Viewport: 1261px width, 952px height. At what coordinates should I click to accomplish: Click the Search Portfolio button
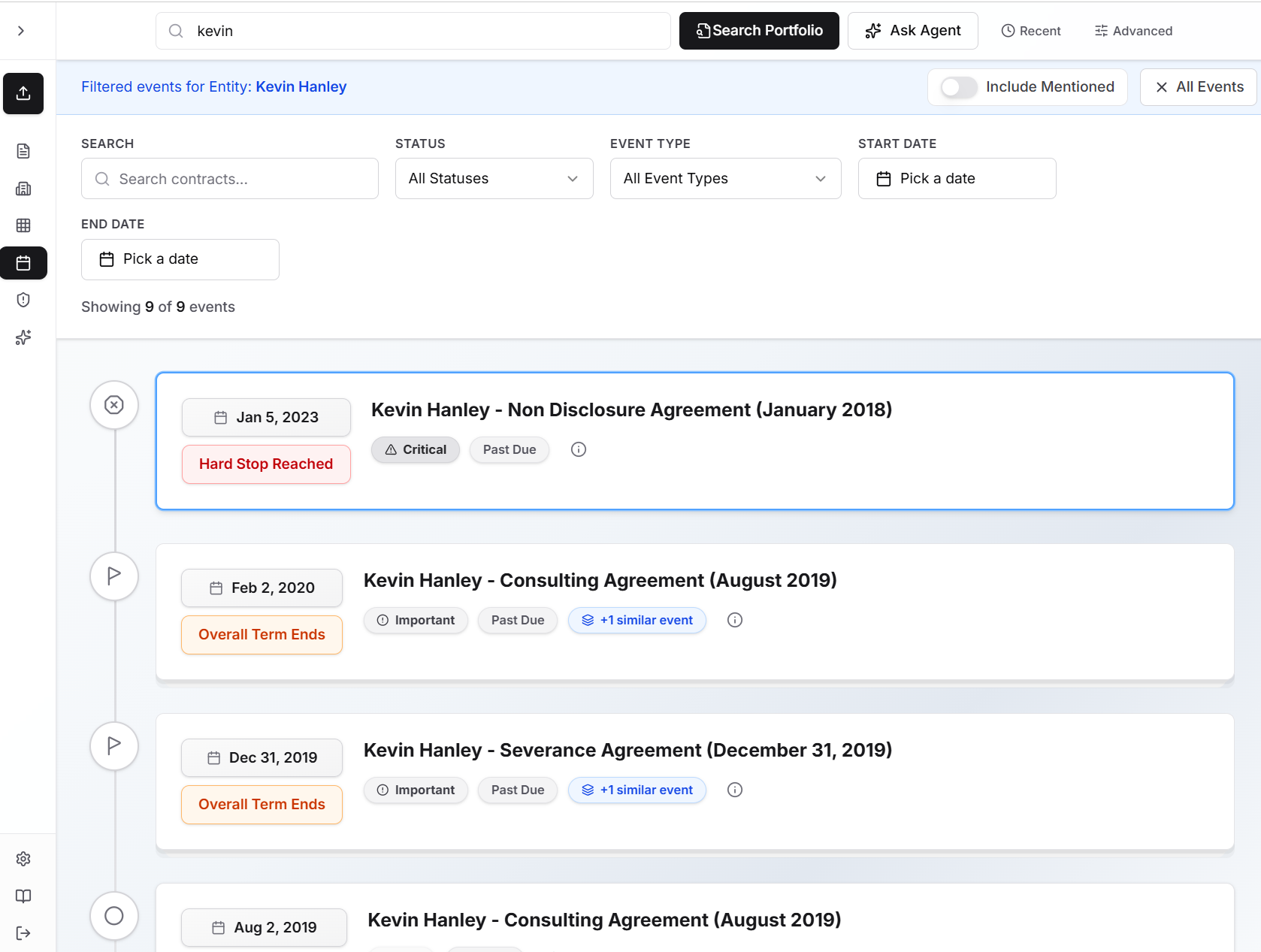759,31
